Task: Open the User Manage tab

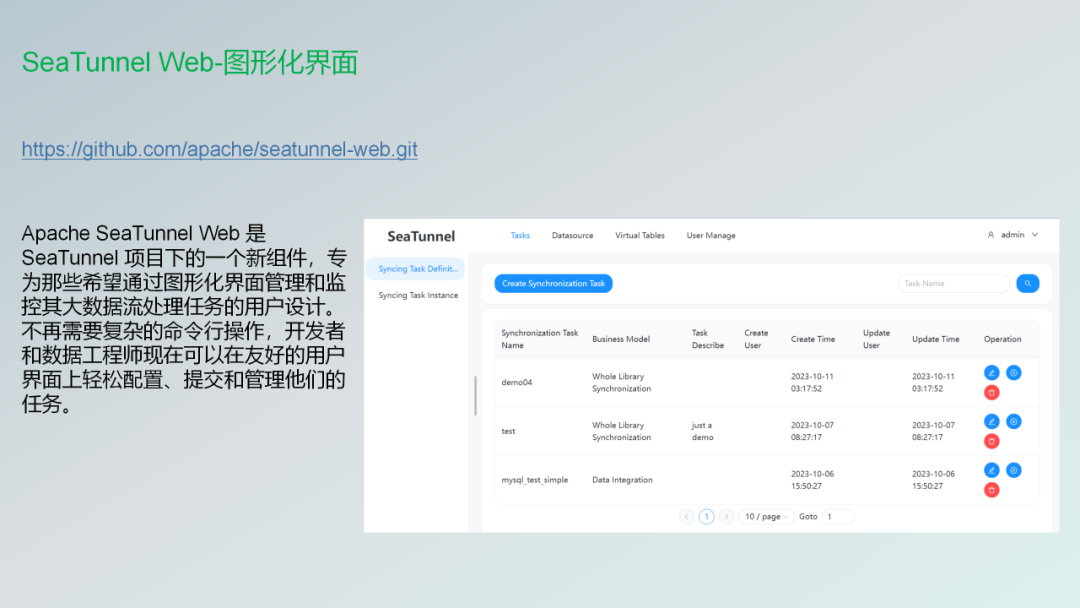Action: tap(711, 235)
